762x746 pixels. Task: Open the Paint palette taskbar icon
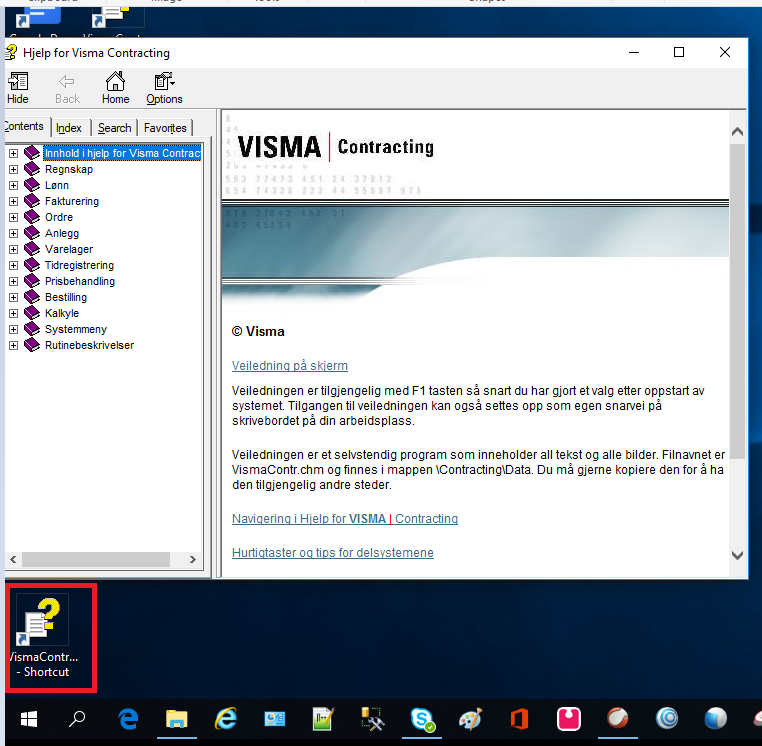470,719
